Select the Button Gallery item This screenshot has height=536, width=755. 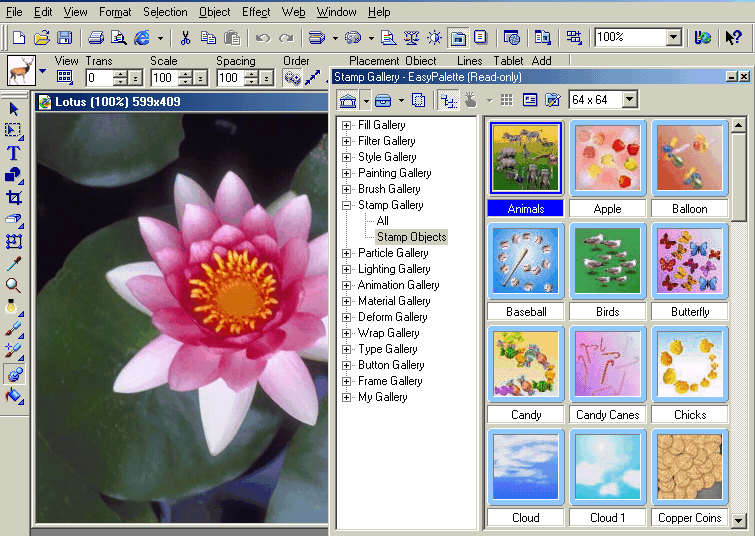[391, 365]
